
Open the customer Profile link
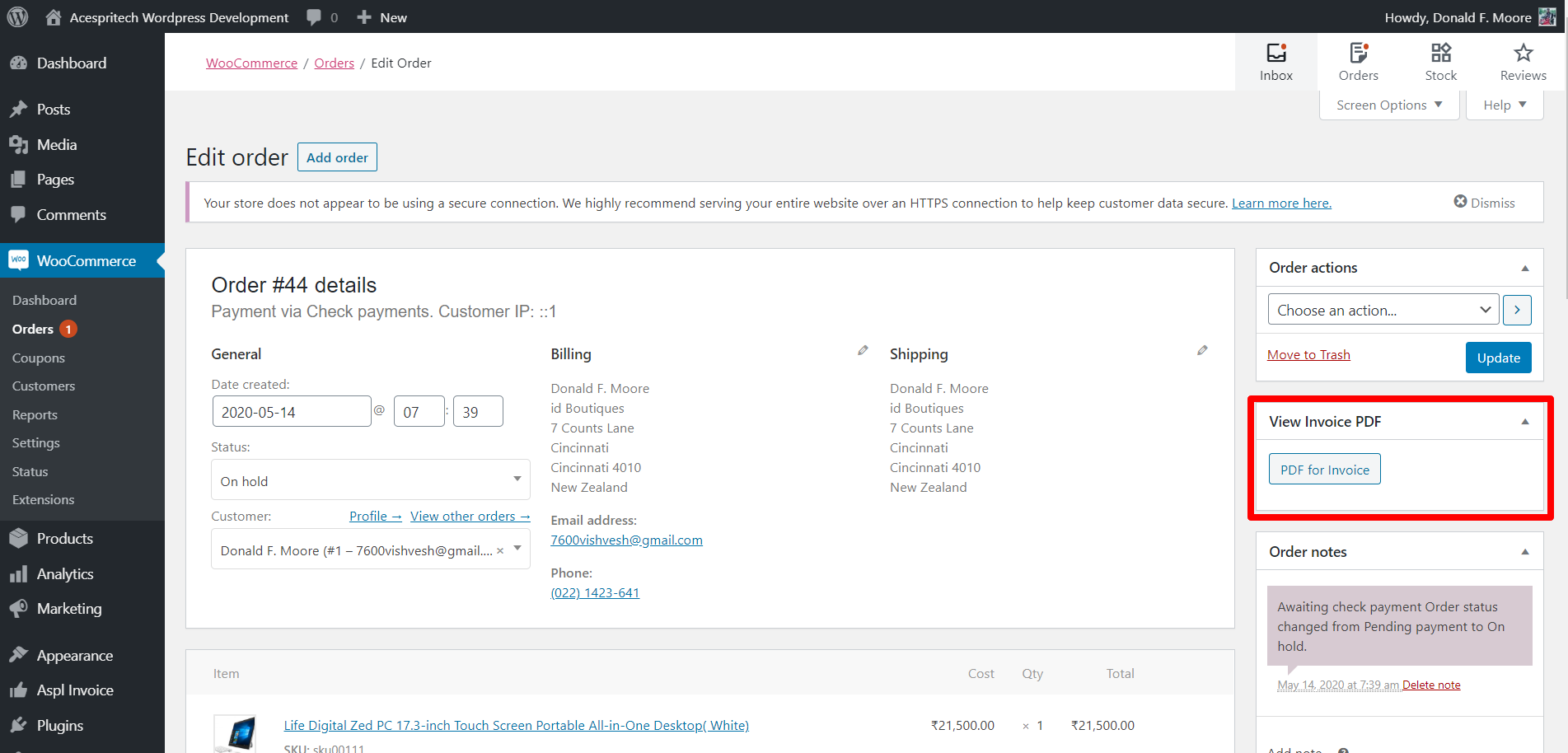[376, 516]
